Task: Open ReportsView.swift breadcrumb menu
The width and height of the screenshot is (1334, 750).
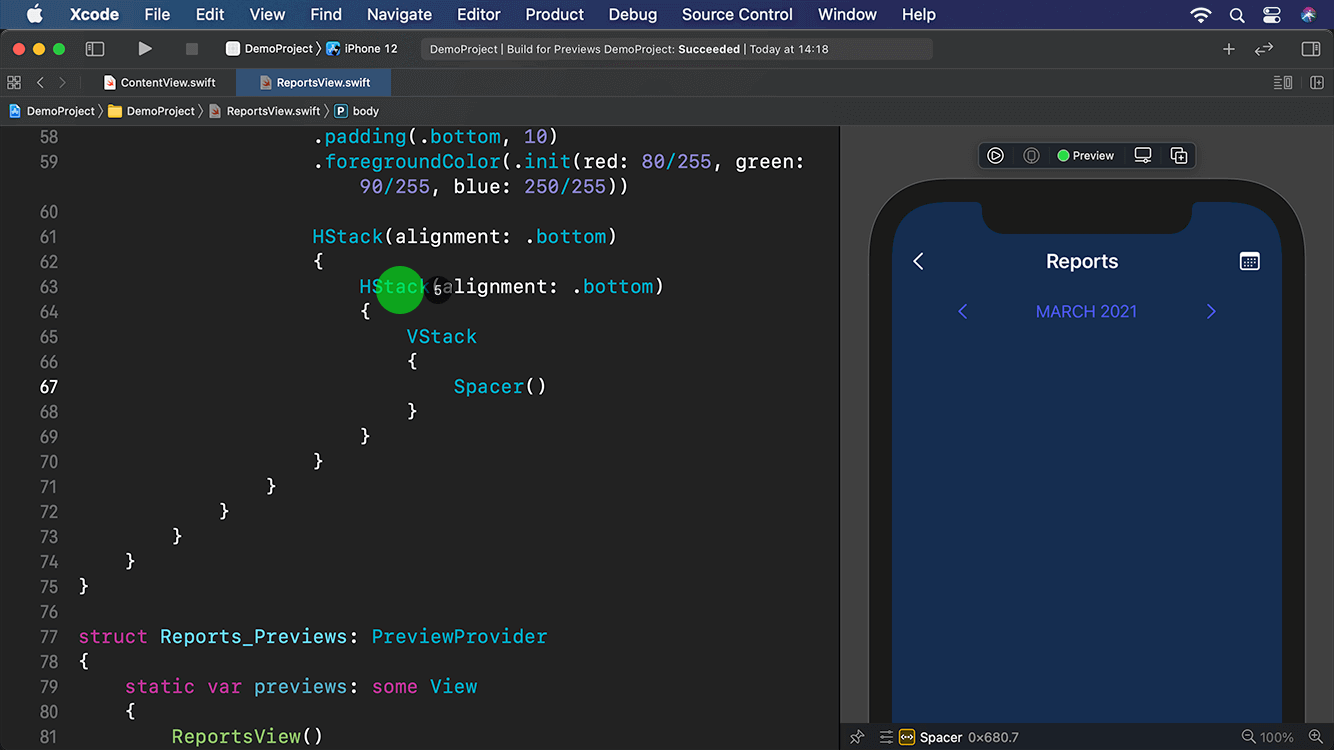Action: coord(264,111)
